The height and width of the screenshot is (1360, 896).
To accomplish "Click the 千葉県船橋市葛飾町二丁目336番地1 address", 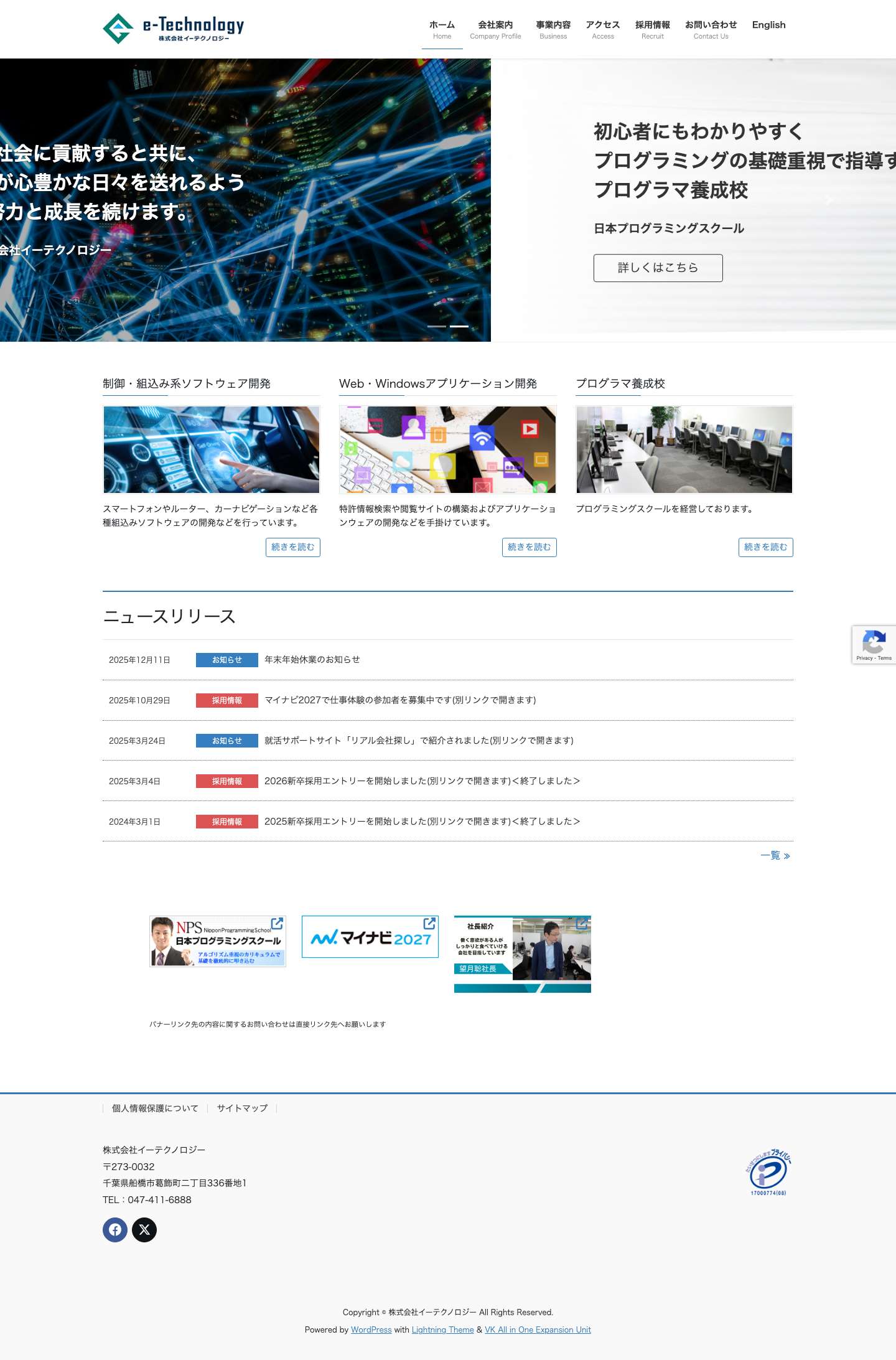I will (x=175, y=1183).
